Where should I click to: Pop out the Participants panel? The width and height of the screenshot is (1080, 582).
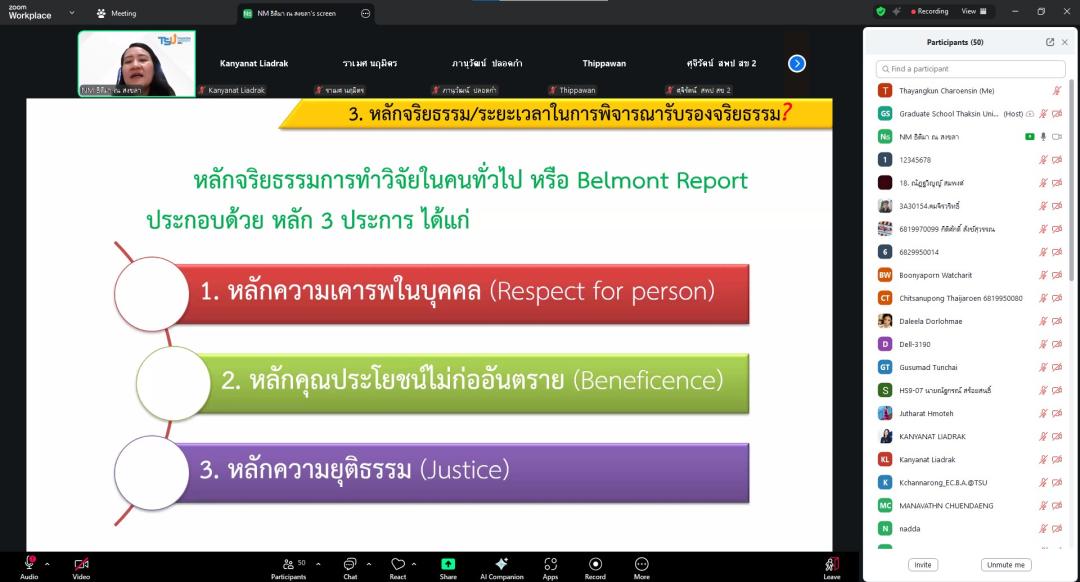pyautogui.click(x=1050, y=42)
